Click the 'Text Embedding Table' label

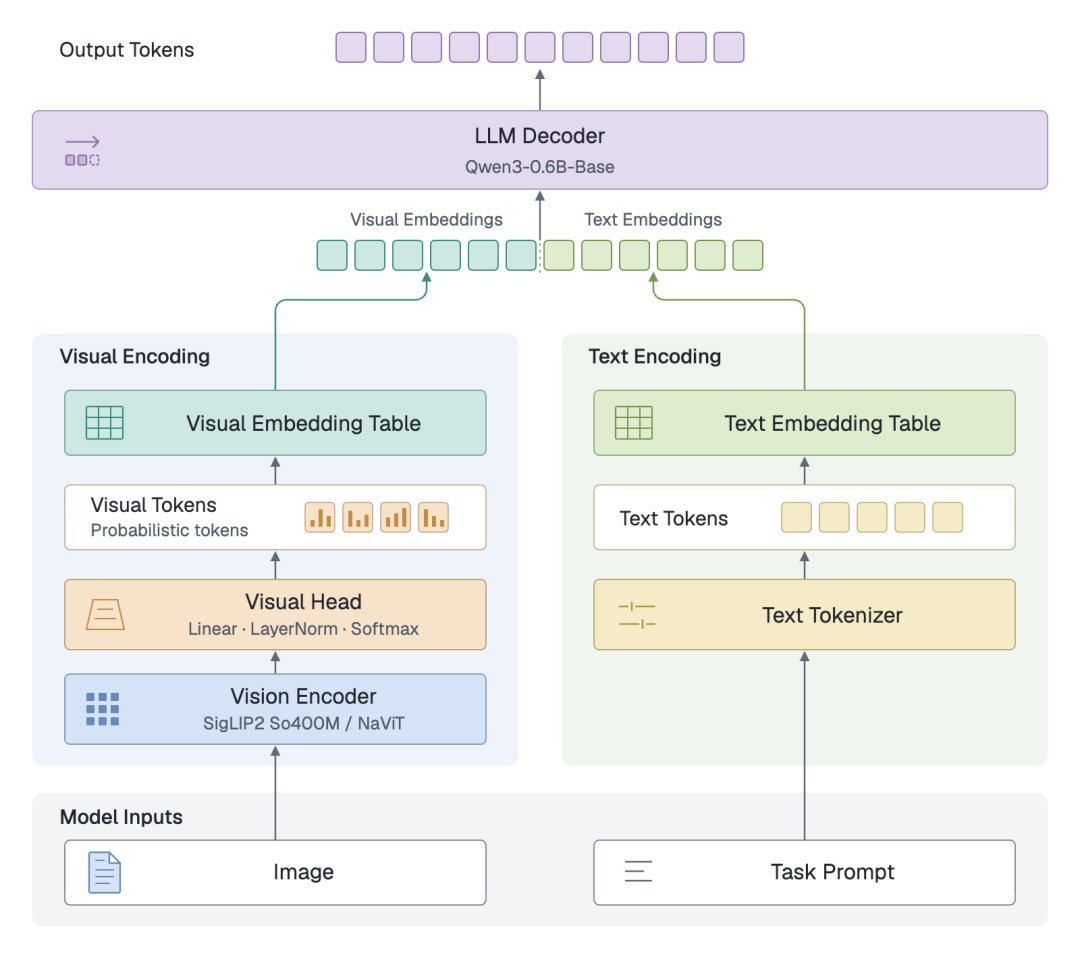832,423
